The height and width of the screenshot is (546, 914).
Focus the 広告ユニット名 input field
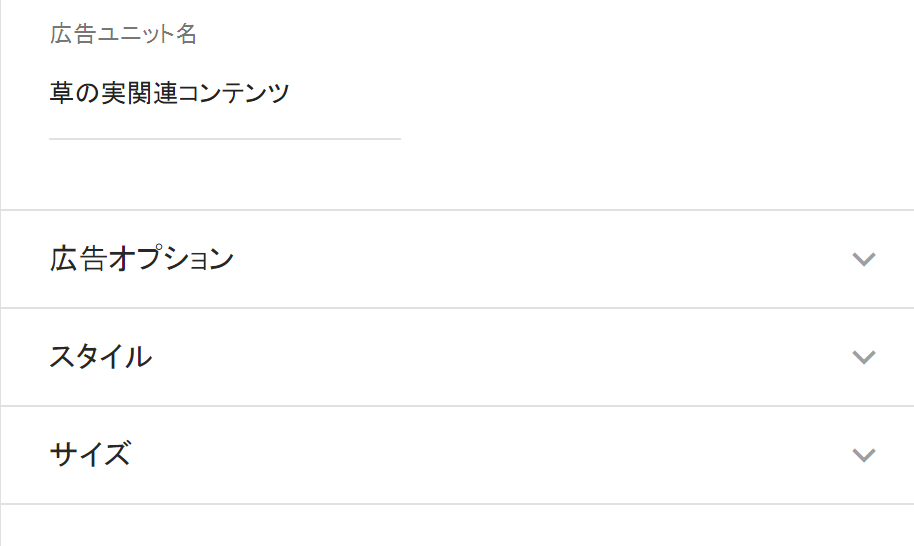[x=224, y=95]
